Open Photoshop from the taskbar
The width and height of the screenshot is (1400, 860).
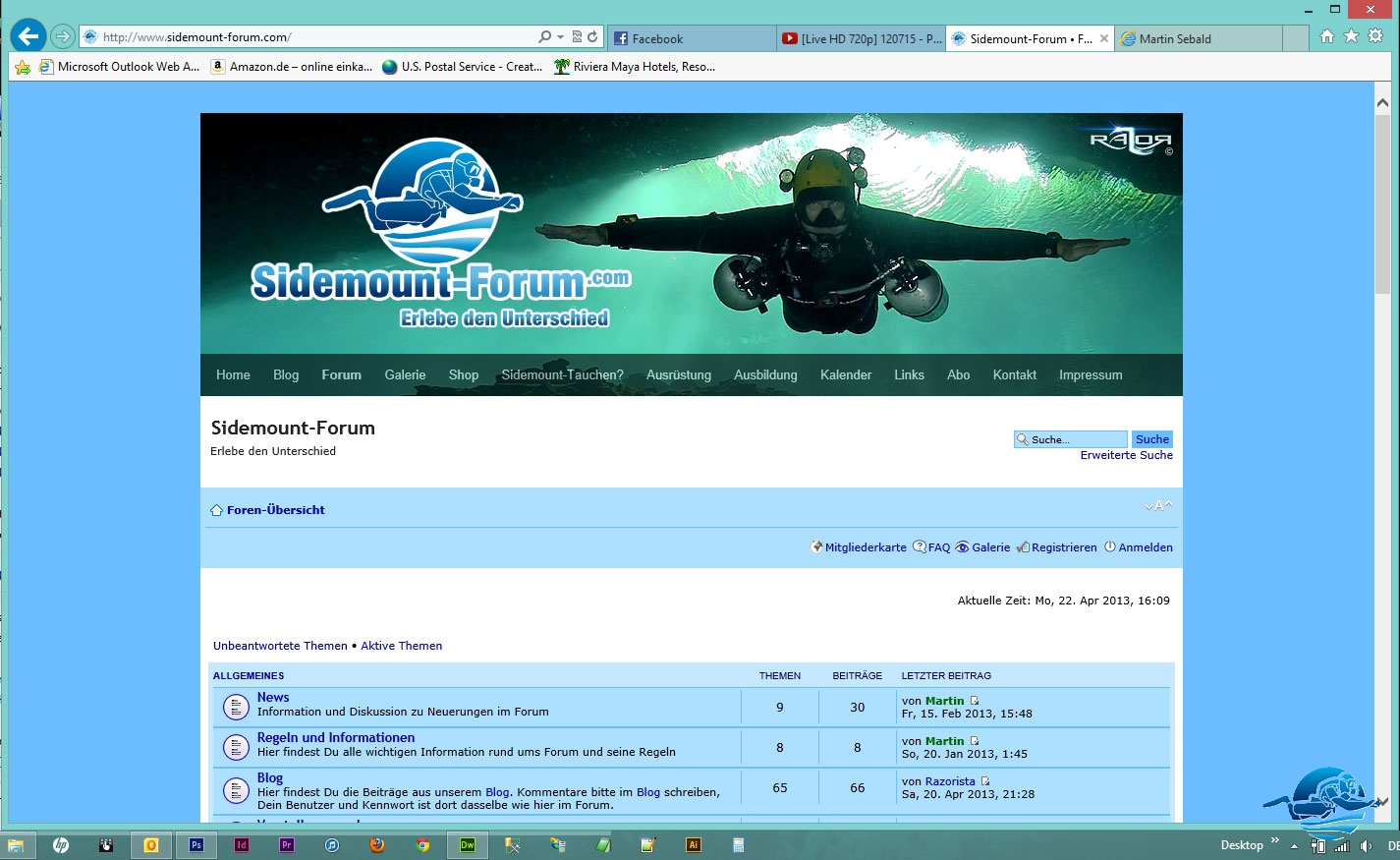(196, 845)
